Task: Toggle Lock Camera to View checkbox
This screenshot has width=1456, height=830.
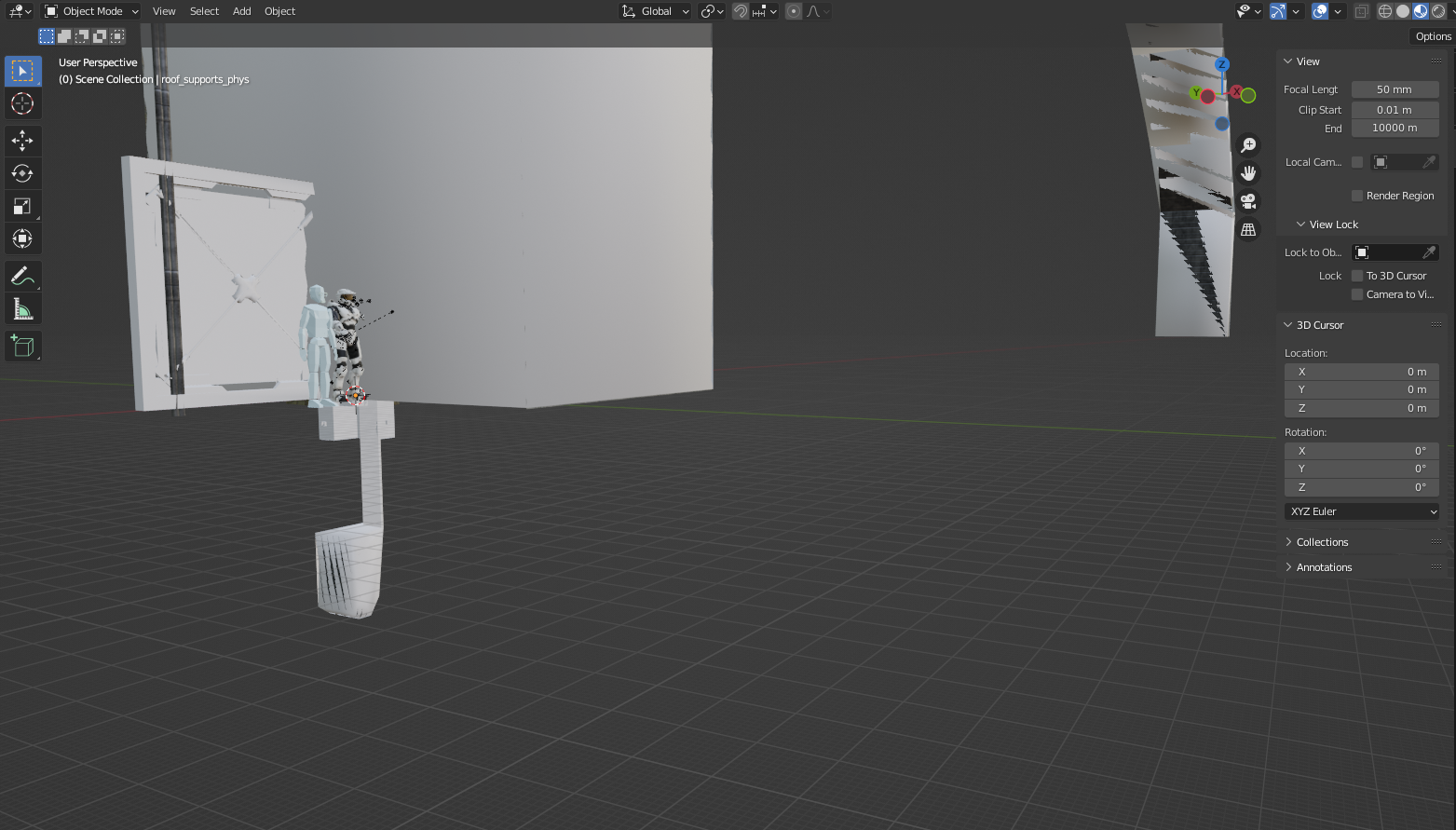Action: pyautogui.click(x=1357, y=294)
